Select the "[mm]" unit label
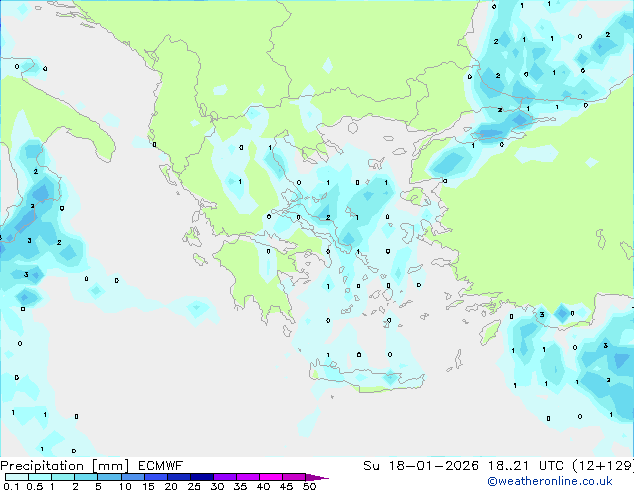Viewport: 634px width, 490px height. [111, 466]
